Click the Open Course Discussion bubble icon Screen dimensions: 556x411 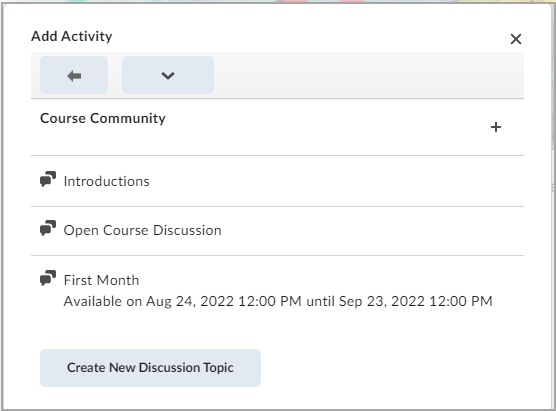(48, 228)
